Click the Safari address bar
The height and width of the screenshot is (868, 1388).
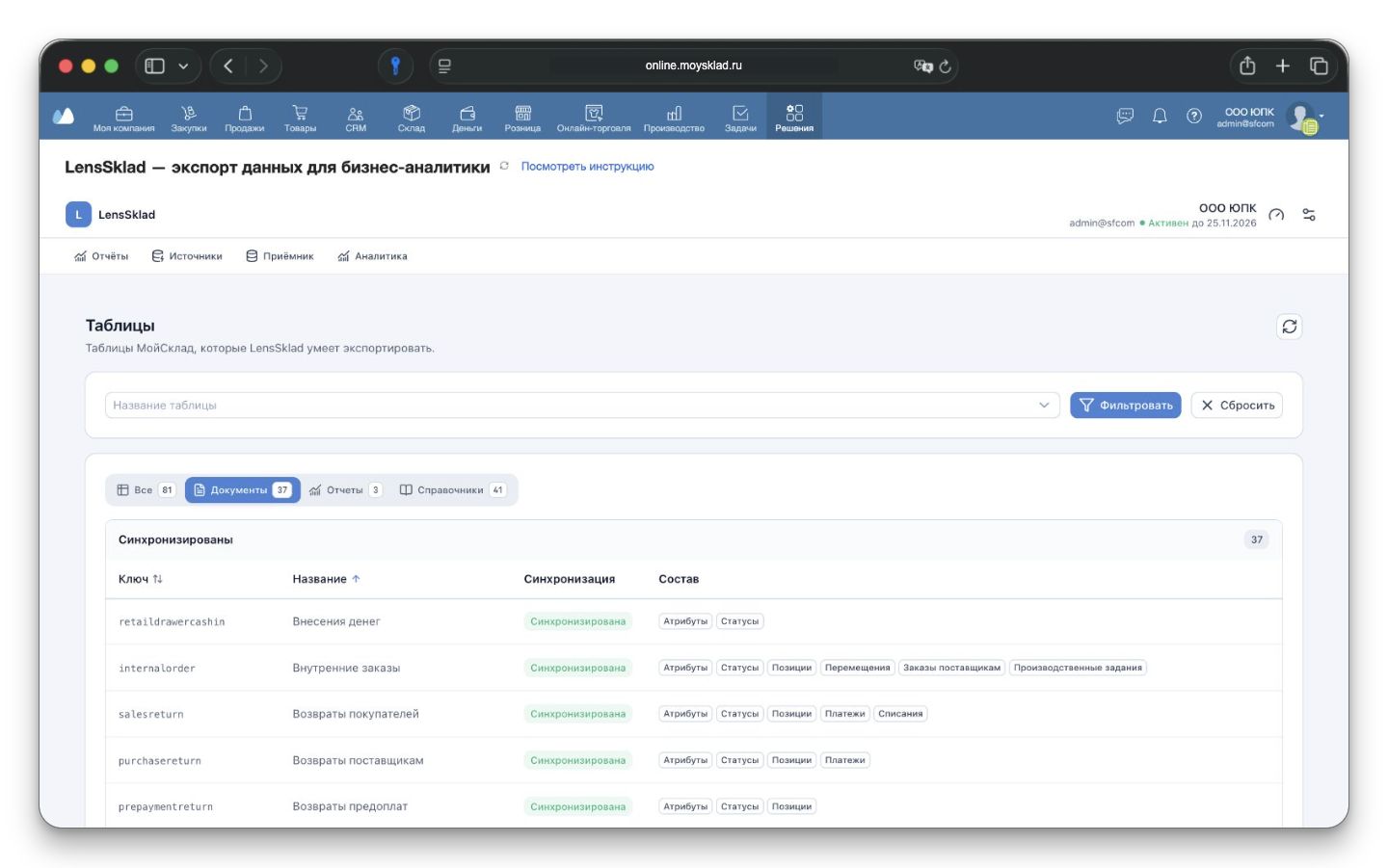(693, 66)
